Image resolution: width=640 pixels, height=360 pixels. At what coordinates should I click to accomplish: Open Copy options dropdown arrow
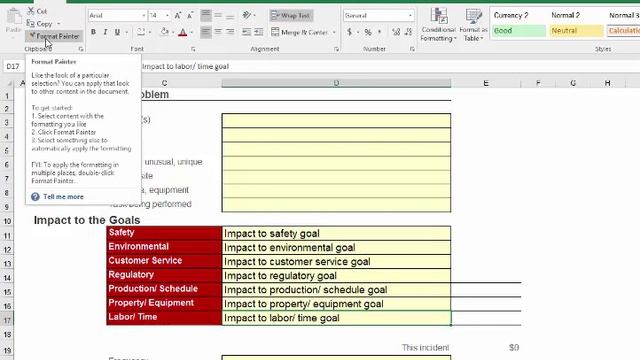[x=59, y=24]
